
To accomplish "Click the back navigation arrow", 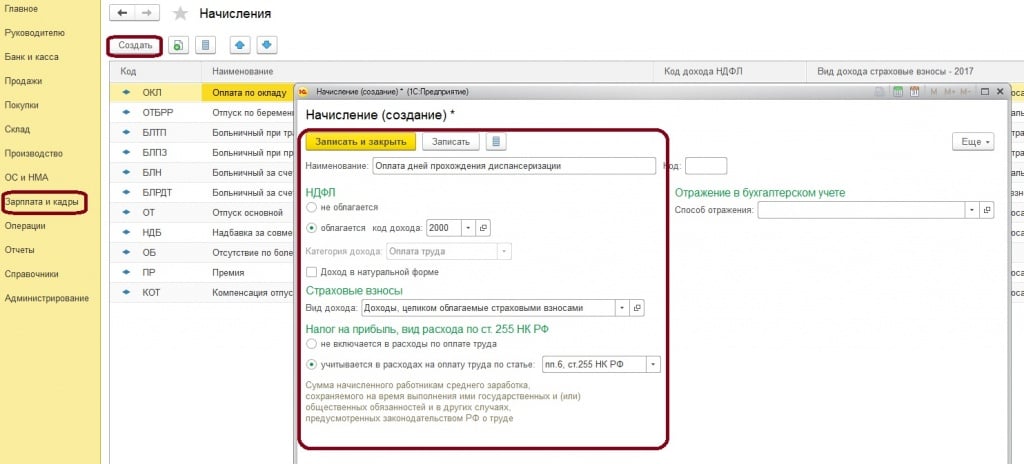I will tap(122, 14).
